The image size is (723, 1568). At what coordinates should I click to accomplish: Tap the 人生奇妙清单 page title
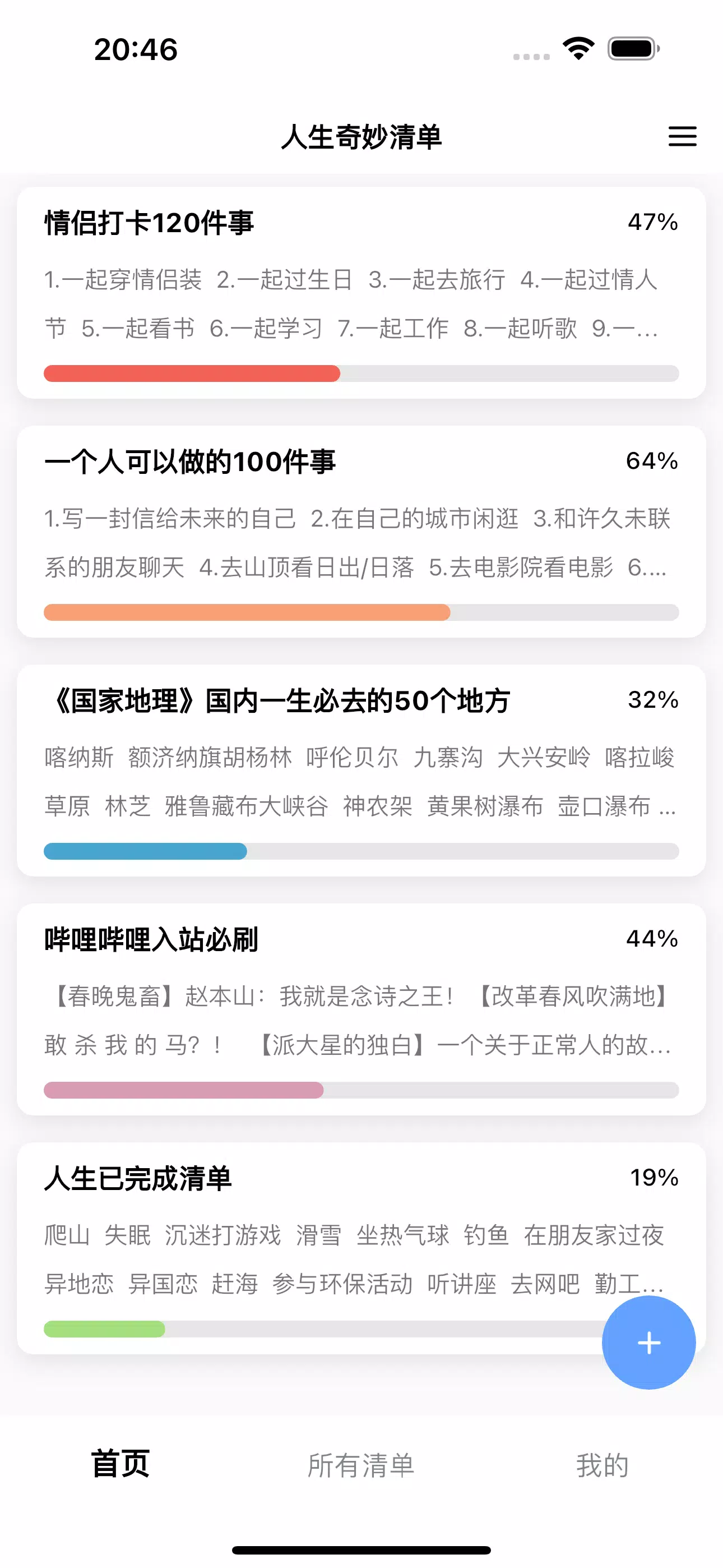(x=361, y=137)
